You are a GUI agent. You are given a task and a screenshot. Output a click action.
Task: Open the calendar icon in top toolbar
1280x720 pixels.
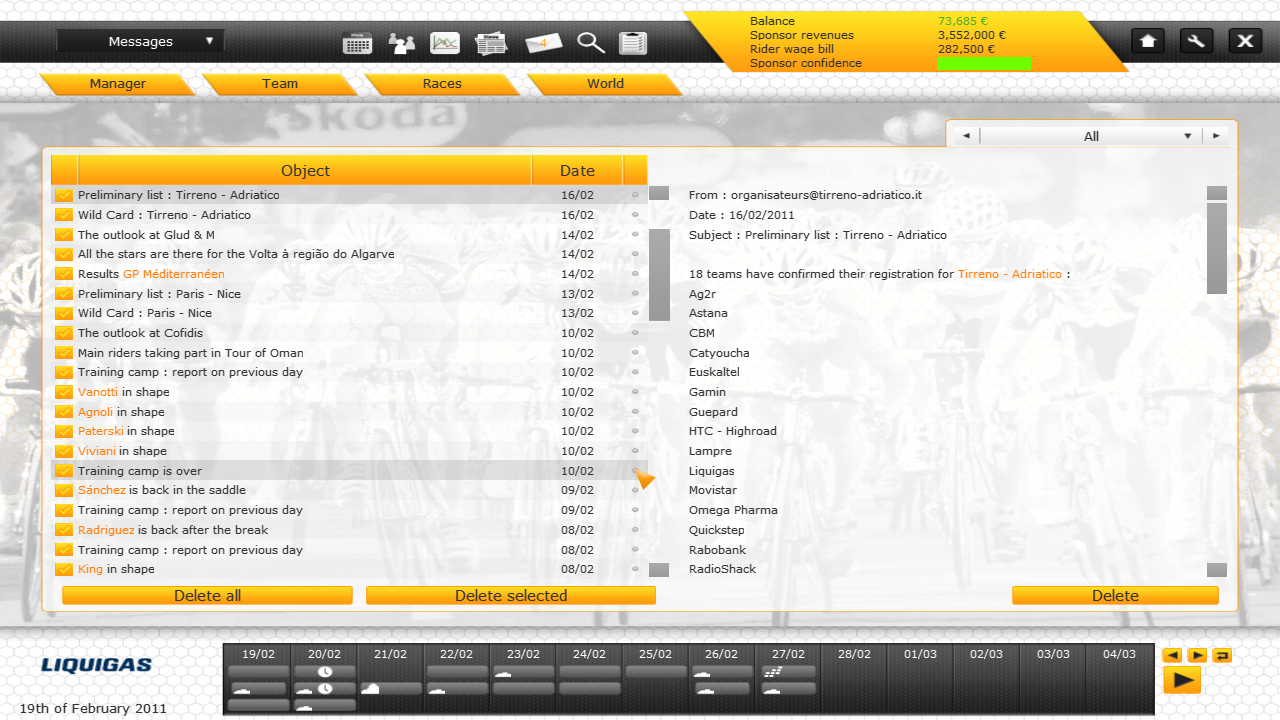(x=357, y=43)
